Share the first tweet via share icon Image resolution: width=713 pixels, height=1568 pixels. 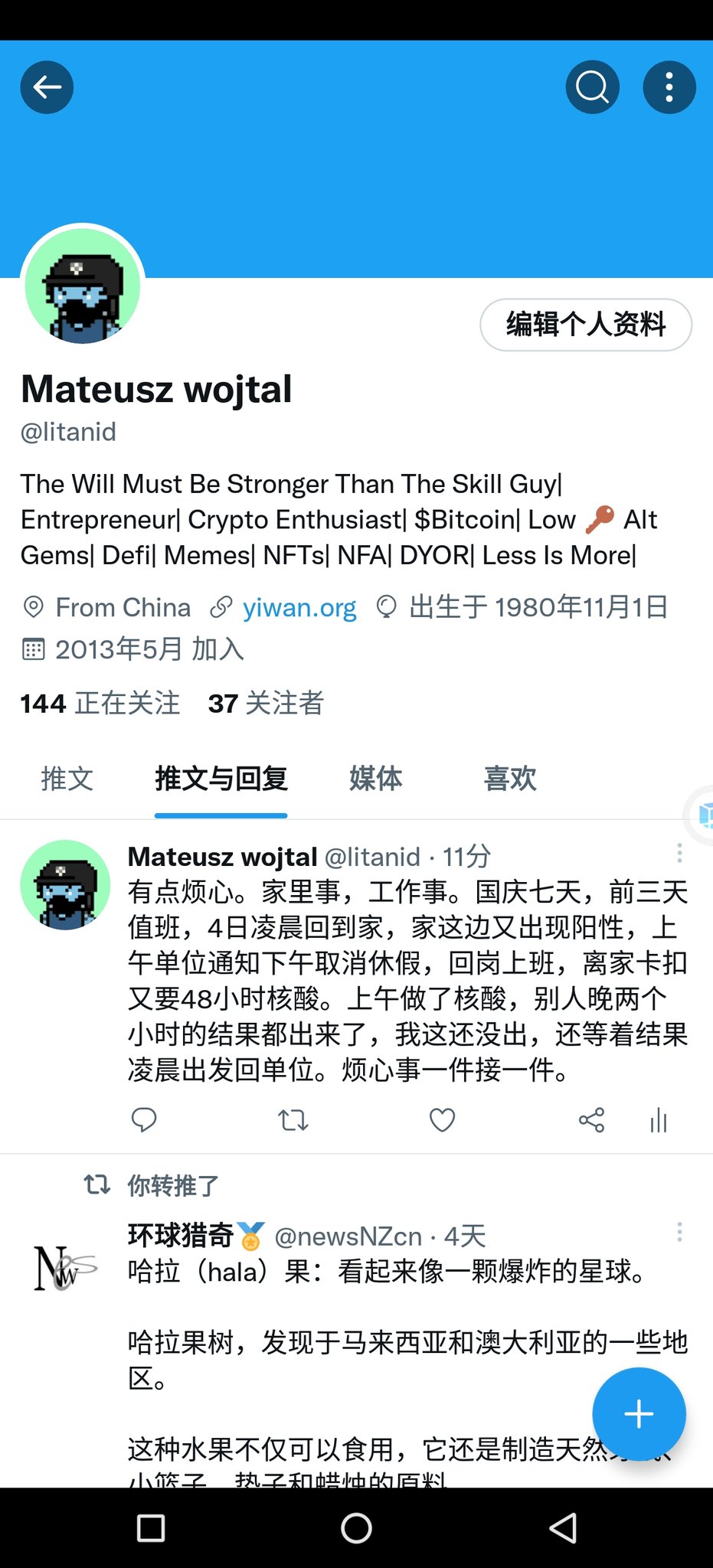click(591, 1120)
